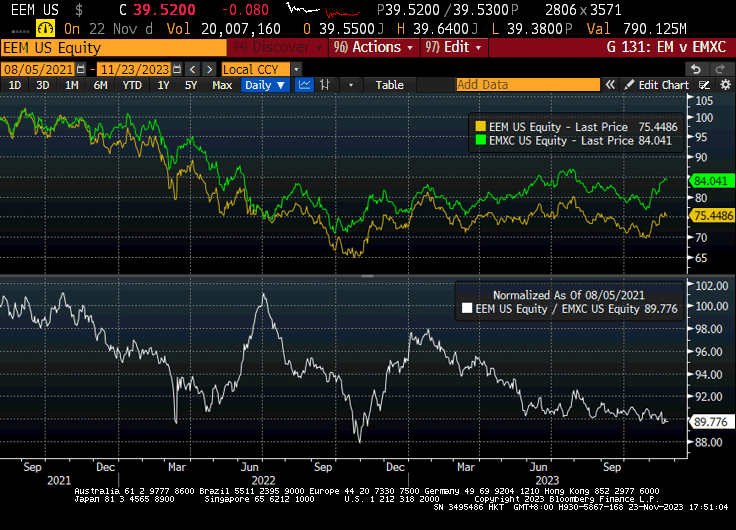Click the yellow EEM legend color swatch
Screen dimensions: 736x530
click(x=481, y=126)
